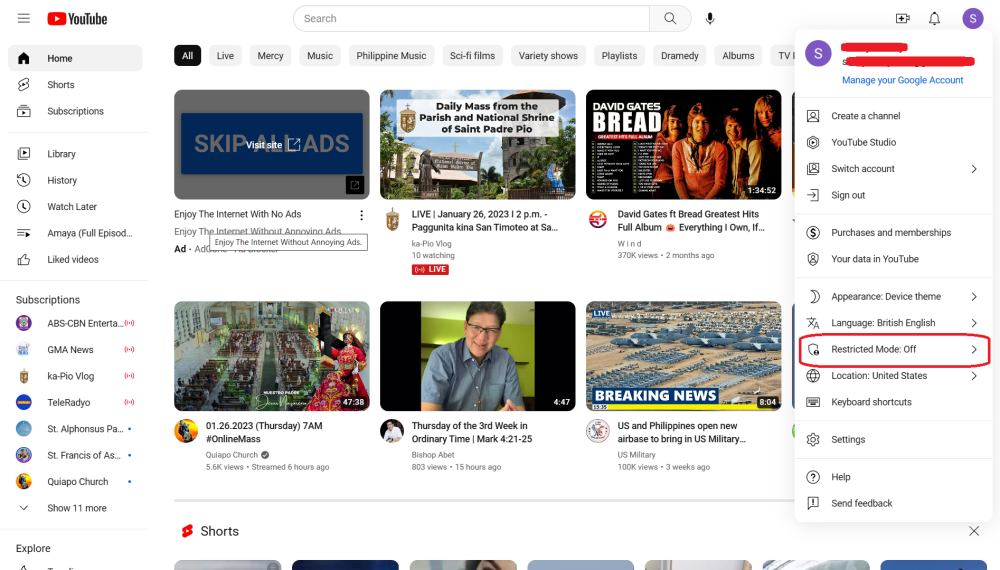Click the Search input field

point(471,18)
